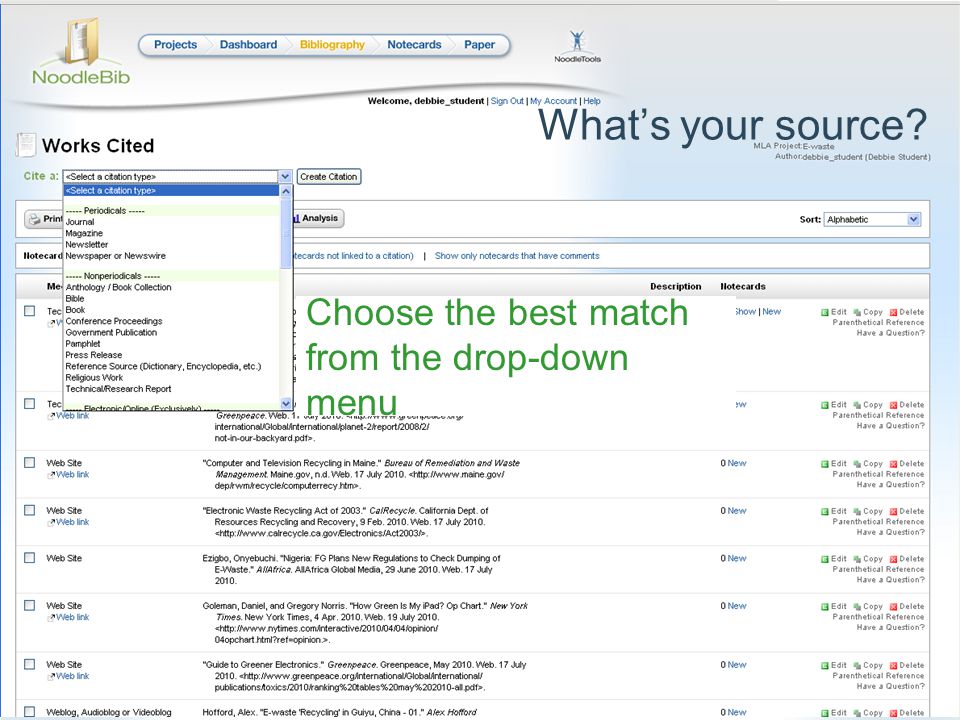Image resolution: width=960 pixels, height=720 pixels.
Task: Click the citation list scroll-up arrow
Action: (286, 191)
